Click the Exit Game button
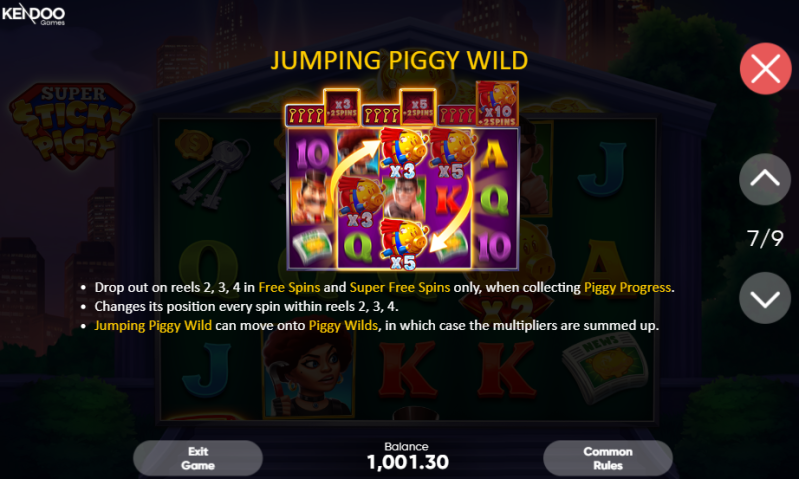 pos(198,458)
